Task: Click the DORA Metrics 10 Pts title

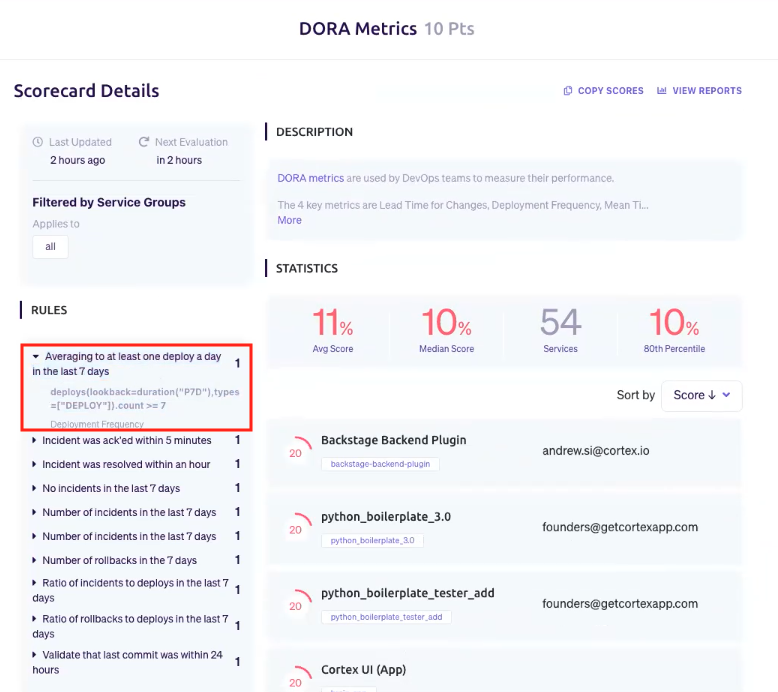Action: point(387,29)
